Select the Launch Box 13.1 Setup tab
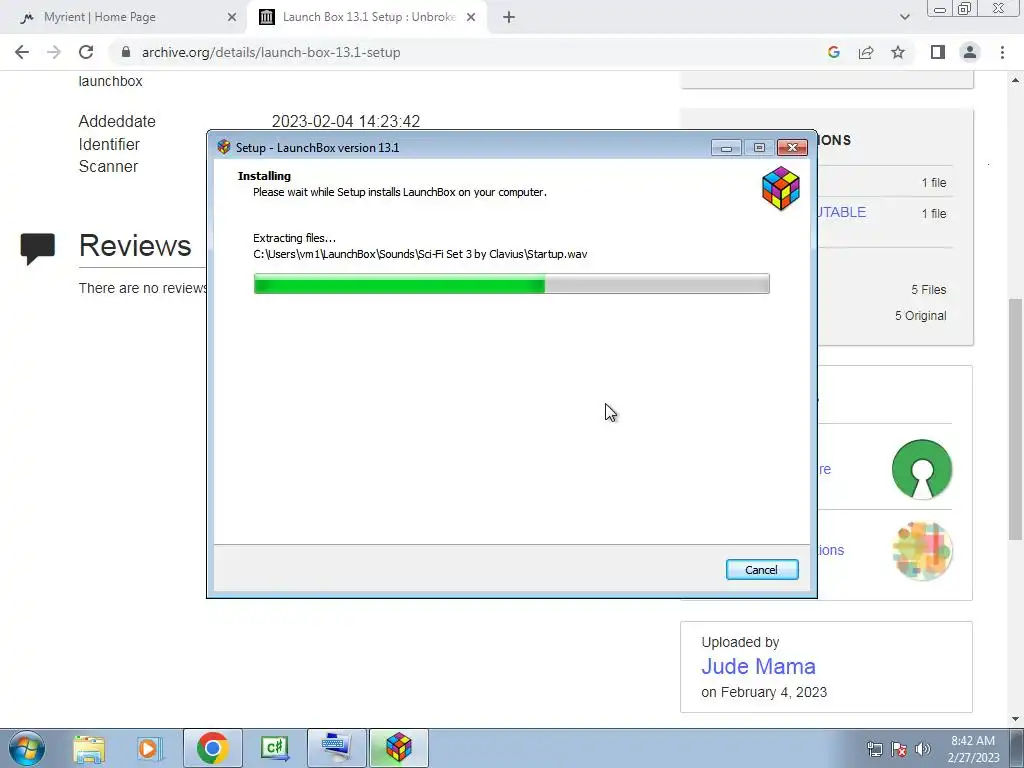The height and width of the screenshot is (768, 1024). point(368,17)
